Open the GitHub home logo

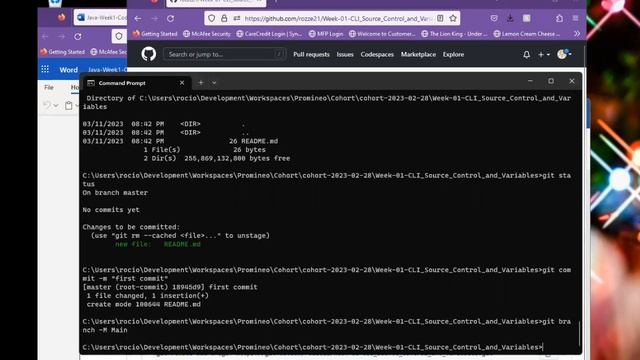149,54
